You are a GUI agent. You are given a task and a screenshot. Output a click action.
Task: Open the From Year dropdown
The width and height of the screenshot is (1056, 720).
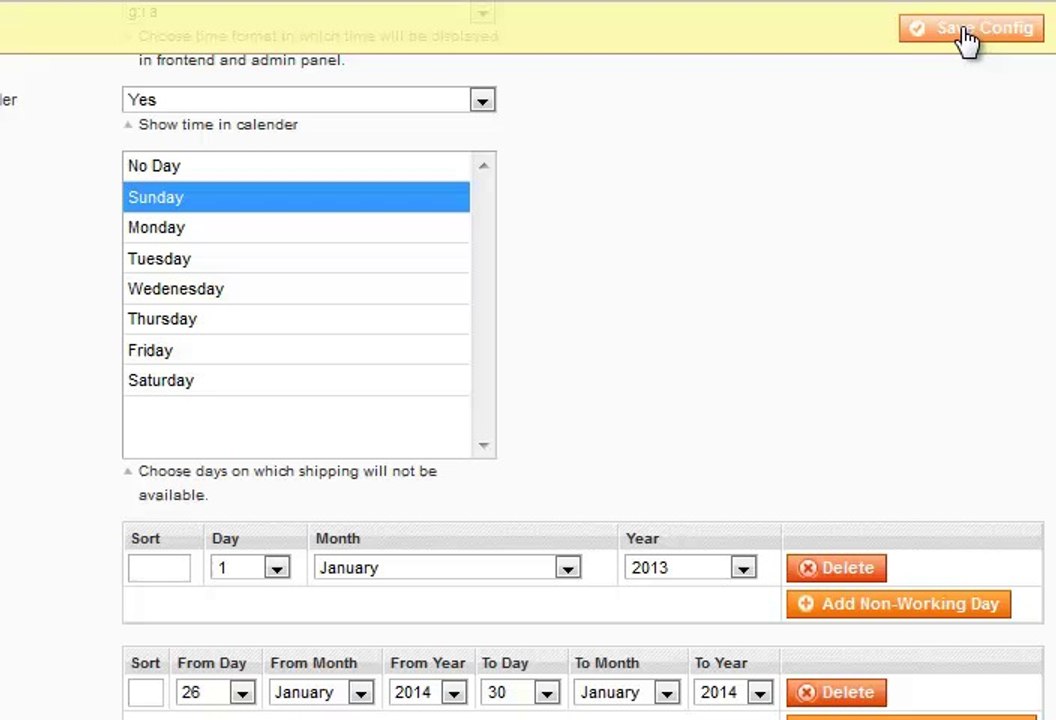pyautogui.click(x=428, y=692)
